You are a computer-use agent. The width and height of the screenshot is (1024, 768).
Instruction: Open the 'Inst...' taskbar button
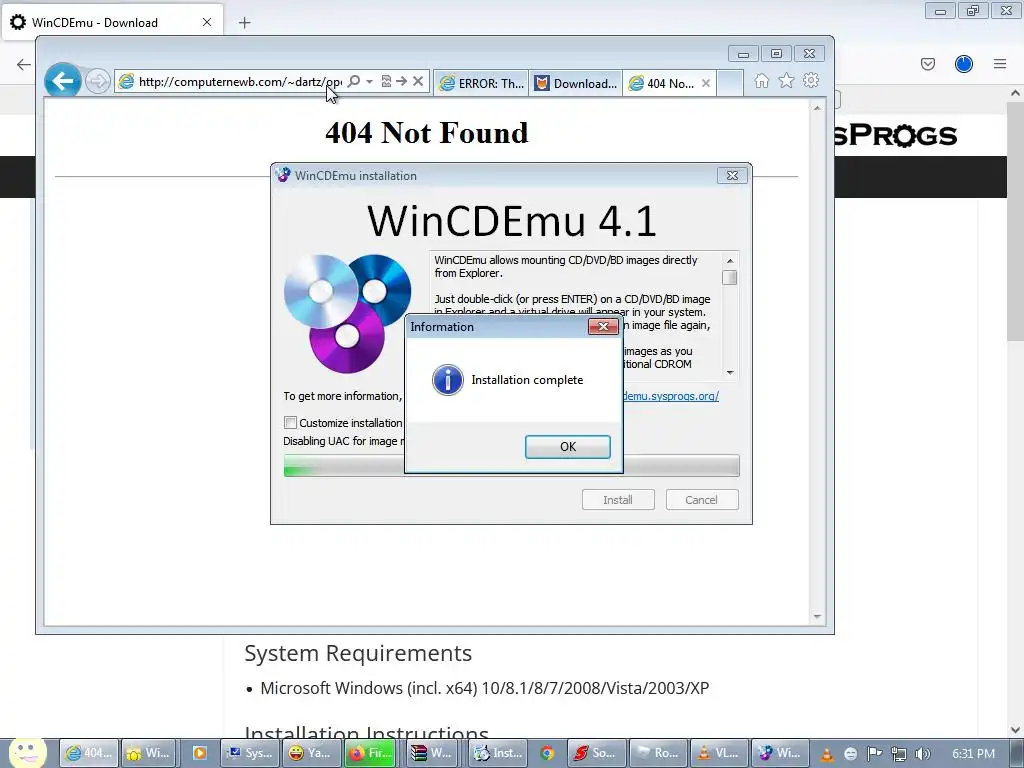click(498, 753)
